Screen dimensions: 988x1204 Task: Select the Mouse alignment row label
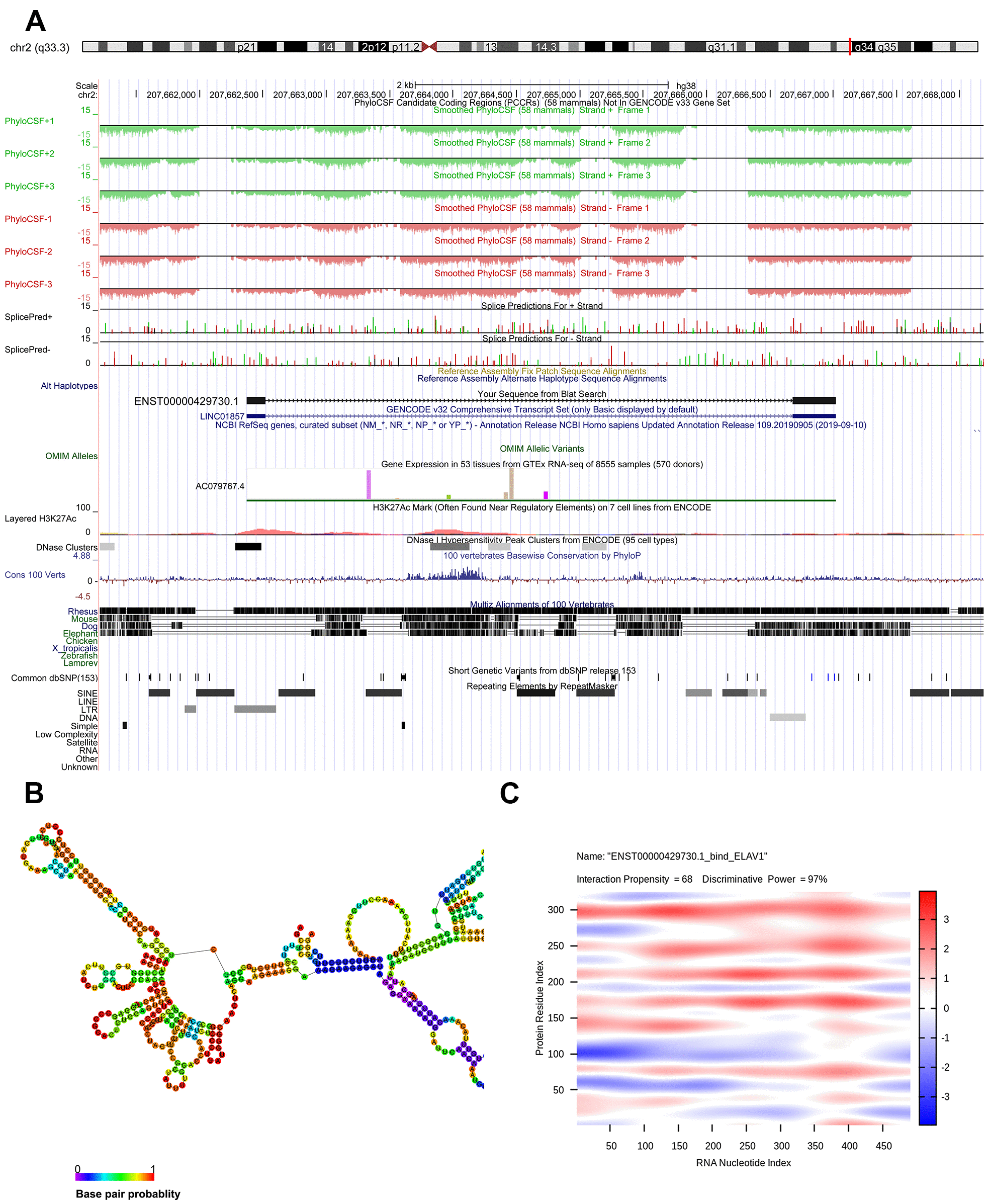[84, 619]
